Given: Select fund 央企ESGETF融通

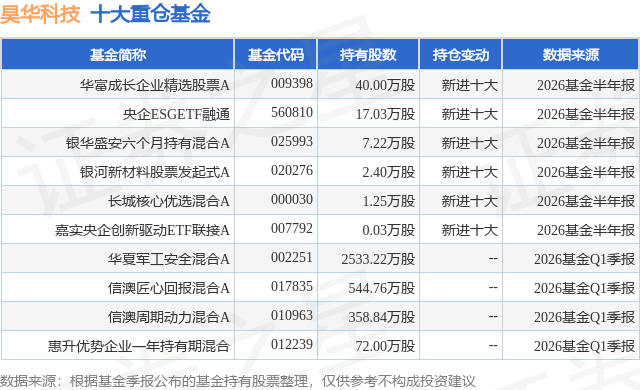Looking at the screenshot, I should point(176,114).
